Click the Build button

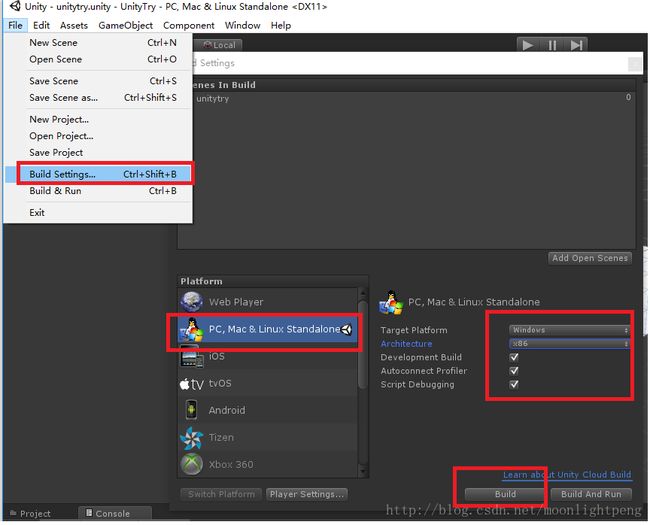tap(505, 494)
